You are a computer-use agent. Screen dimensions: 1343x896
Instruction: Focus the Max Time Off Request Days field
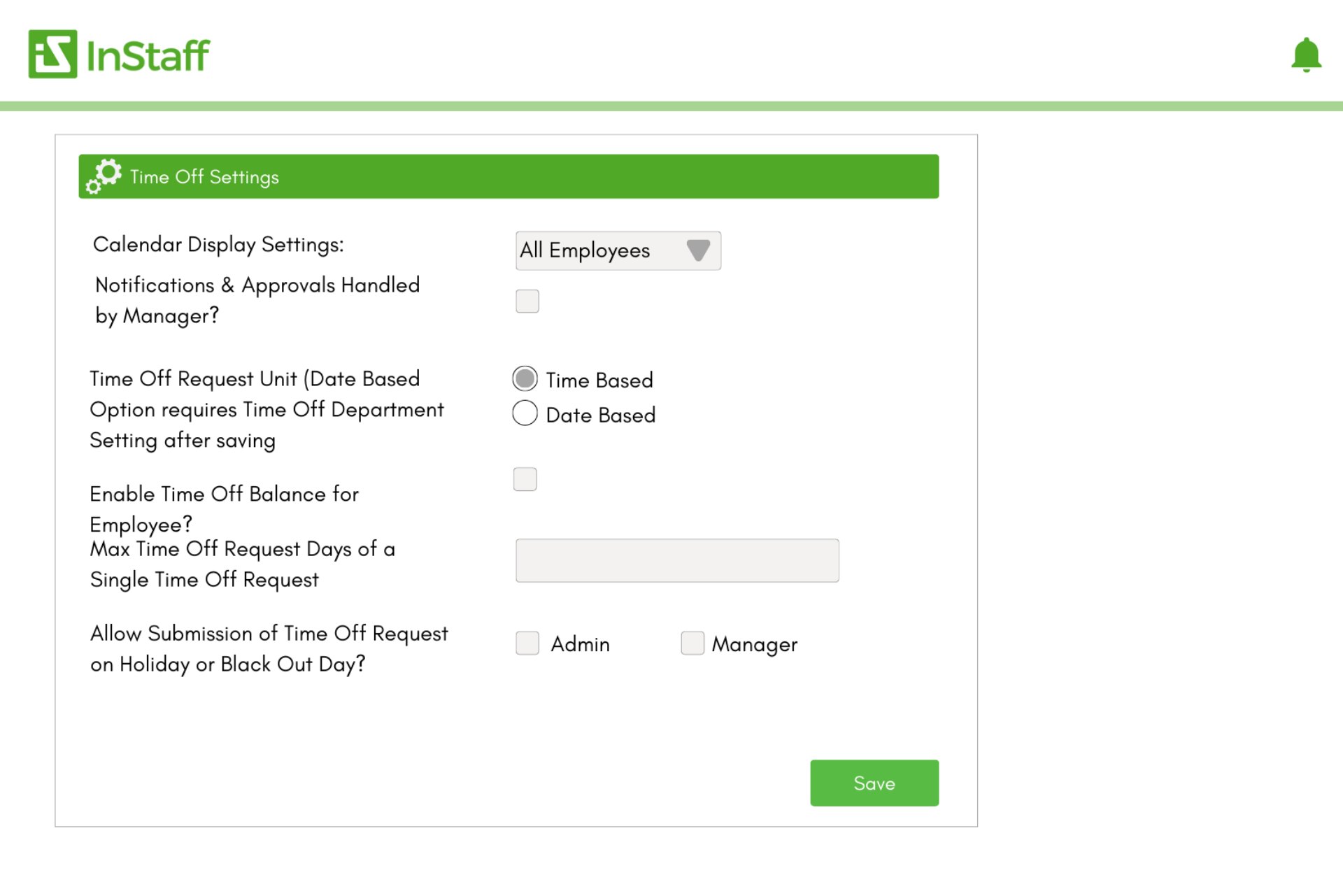click(677, 560)
